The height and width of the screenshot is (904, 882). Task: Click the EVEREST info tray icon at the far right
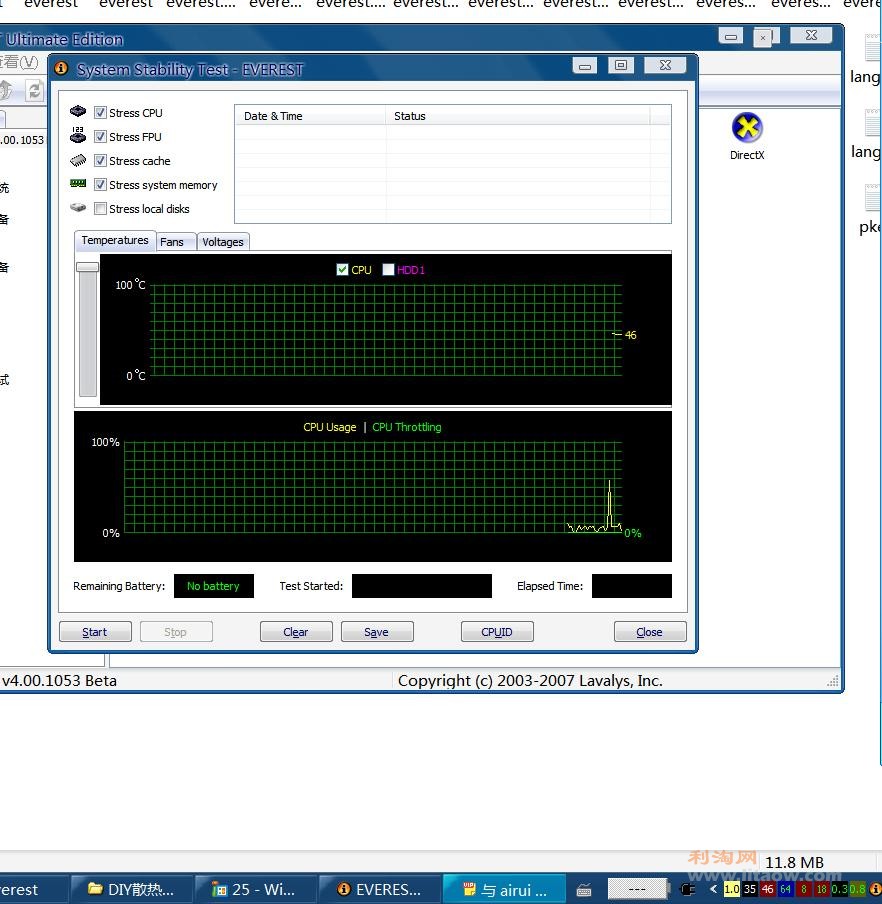(875, 889)
